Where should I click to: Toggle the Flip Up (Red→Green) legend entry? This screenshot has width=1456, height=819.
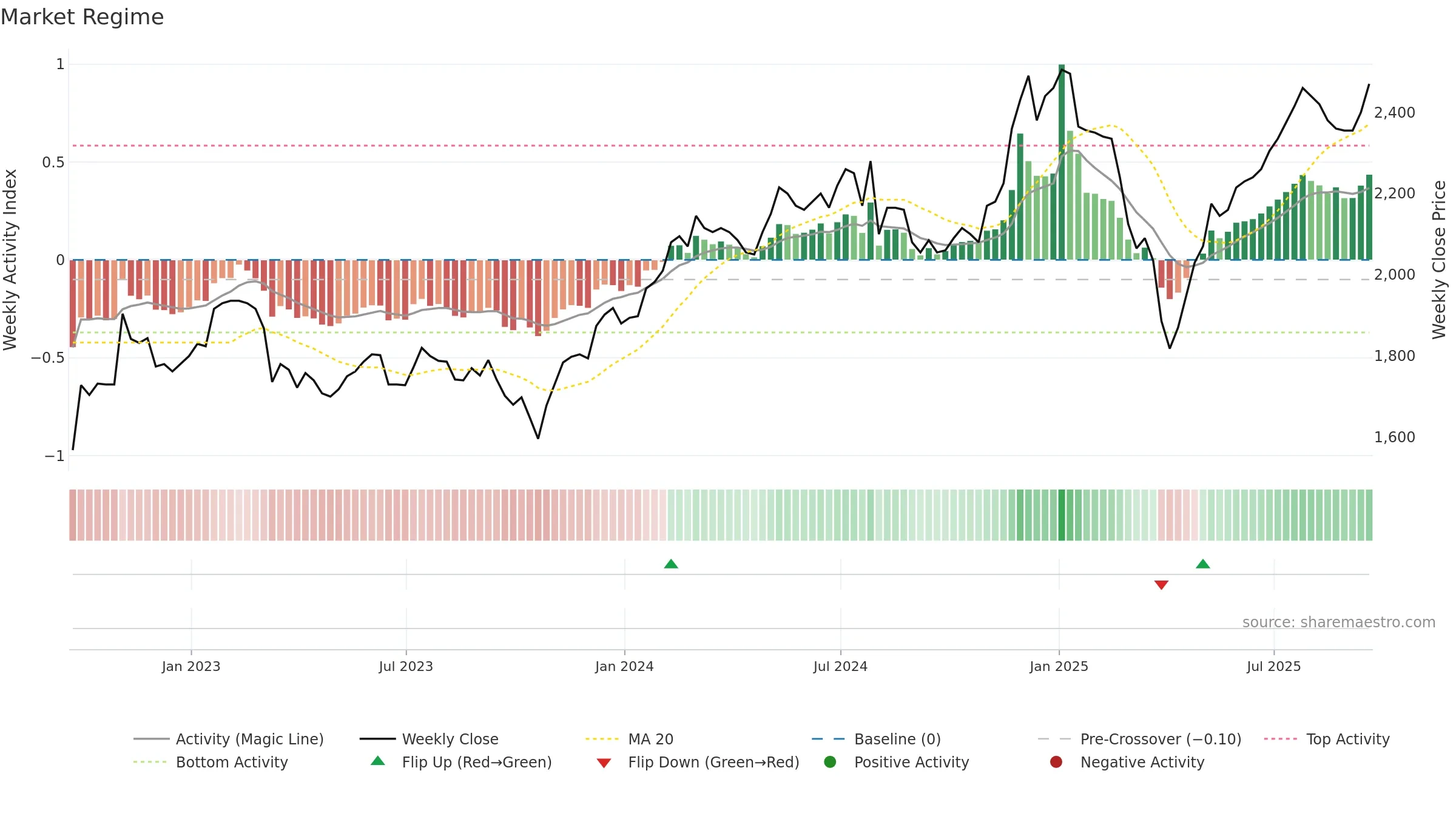tap(461, 762)
